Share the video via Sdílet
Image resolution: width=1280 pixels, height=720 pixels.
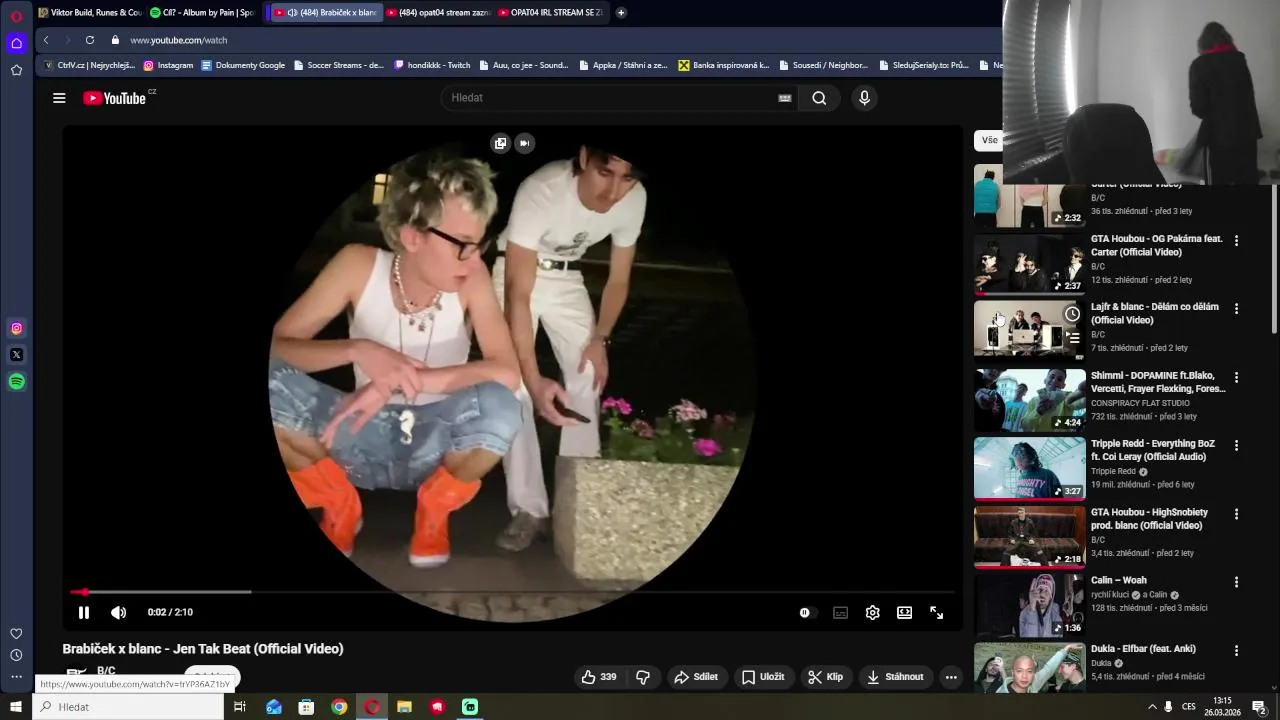[x=695, y=677]
